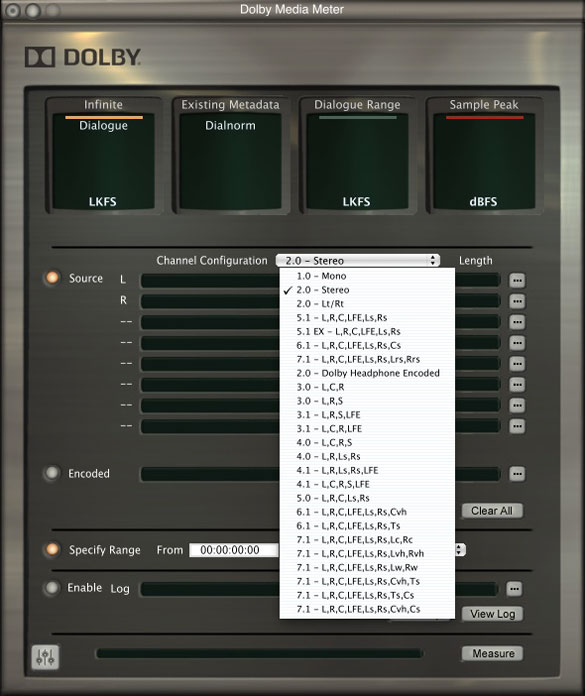This screenshot has width=585, height=696.
Task: Choose 7.1 - L,R,C,LFE,Ls,Rs,Ts,Cs
Action: (367, 595)
